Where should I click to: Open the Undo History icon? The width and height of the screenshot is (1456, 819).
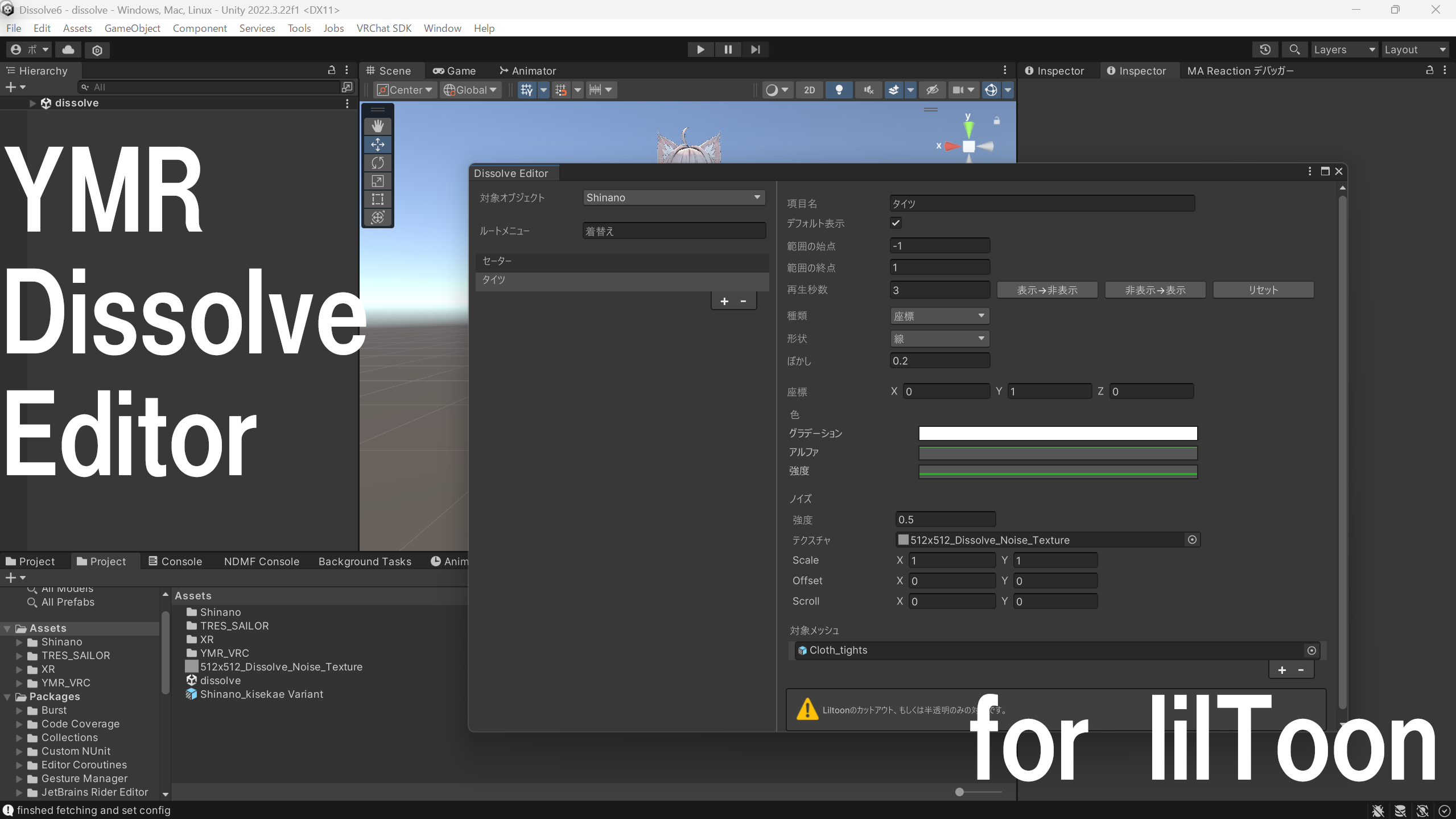[1265, 50]
